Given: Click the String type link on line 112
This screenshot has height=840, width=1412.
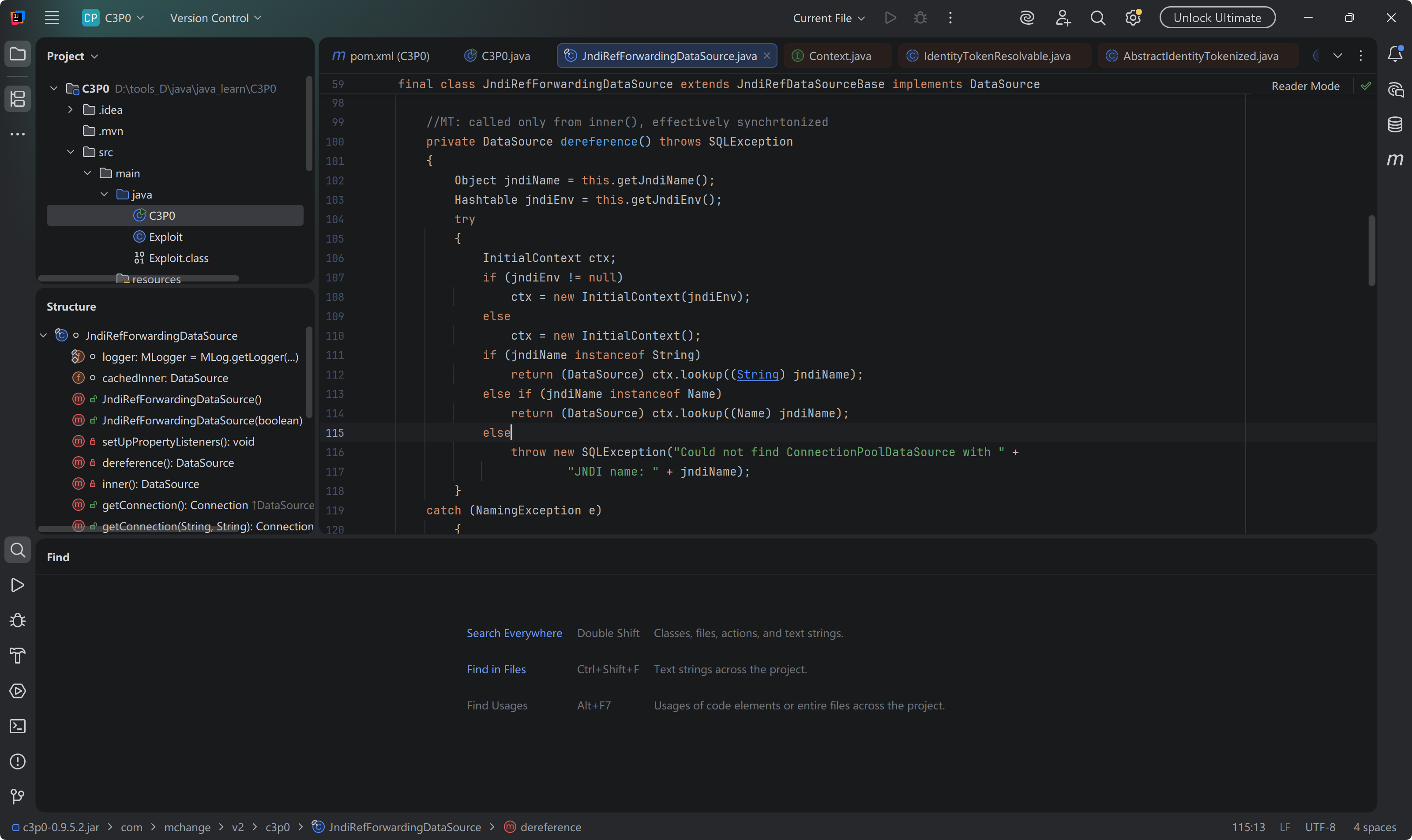Looking at the screenshot, I should tap(758, 374).
